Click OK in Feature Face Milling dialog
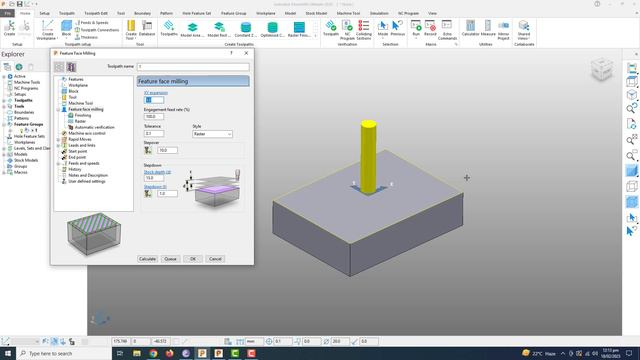 193,259
